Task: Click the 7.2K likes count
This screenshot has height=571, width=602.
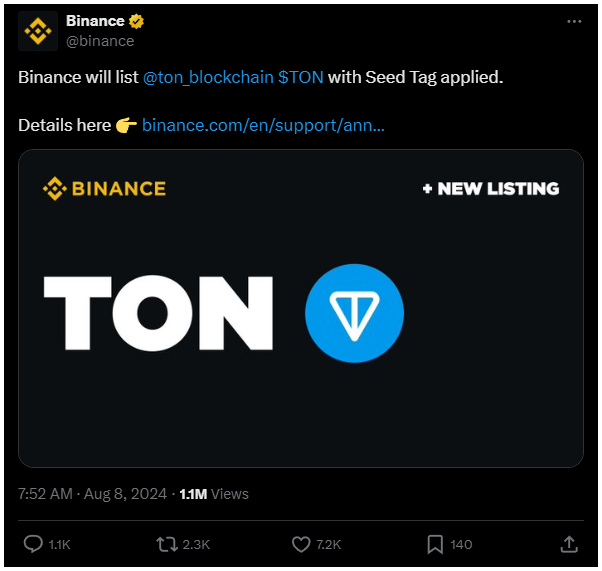Action: (329, 545)
